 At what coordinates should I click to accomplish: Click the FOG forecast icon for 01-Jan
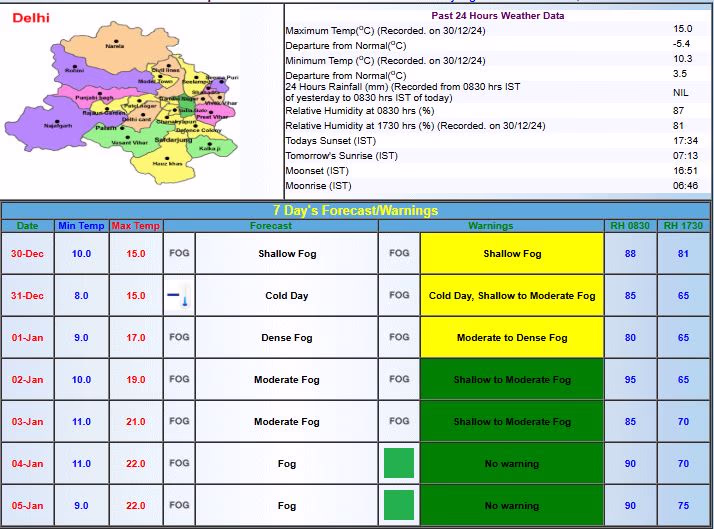pyautogui.click(x=179, y=338)
